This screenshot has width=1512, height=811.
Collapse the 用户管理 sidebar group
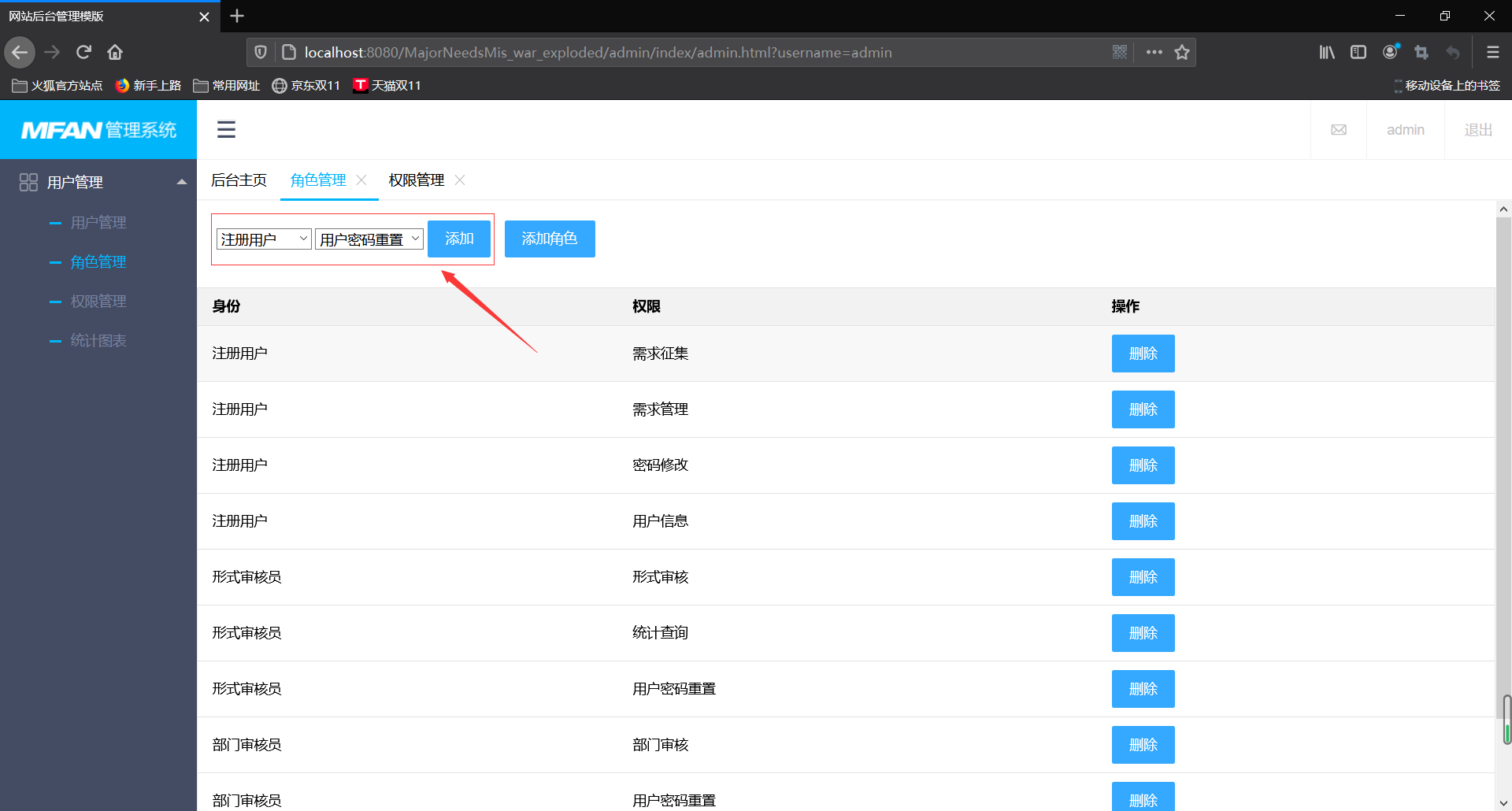pyautogui.click(x=98, y=182)
